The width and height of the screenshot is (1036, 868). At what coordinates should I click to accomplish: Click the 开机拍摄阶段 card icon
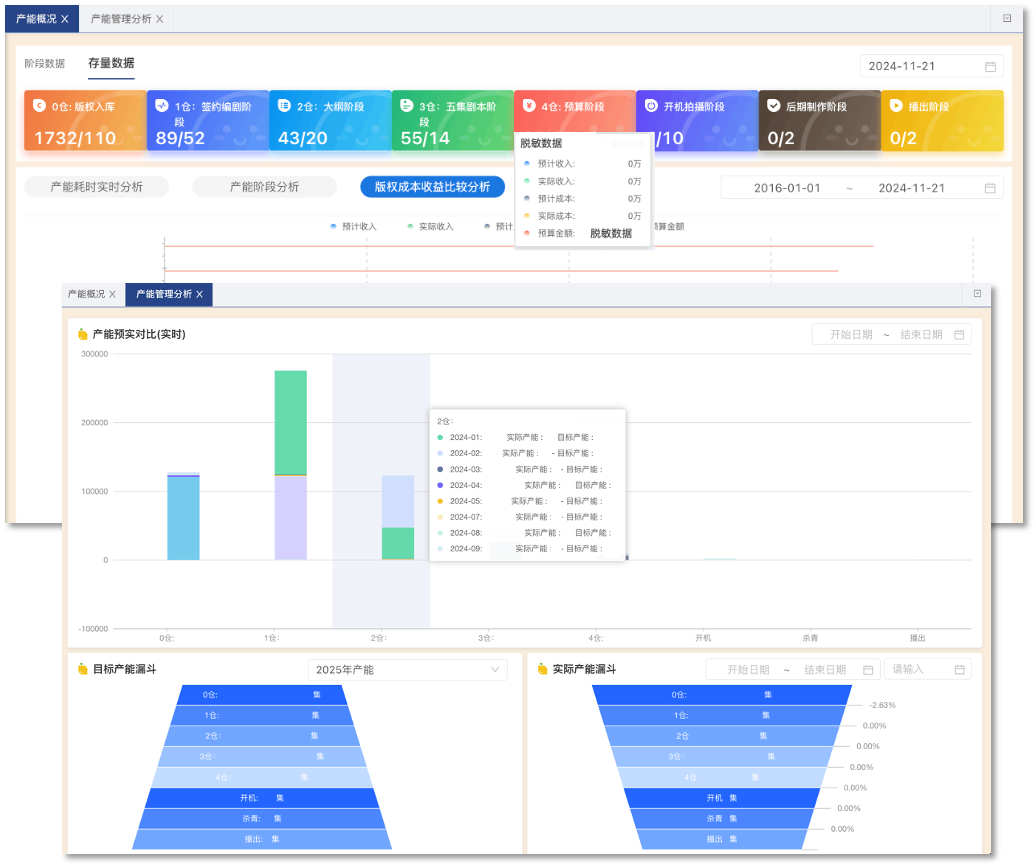coord(651,106)
